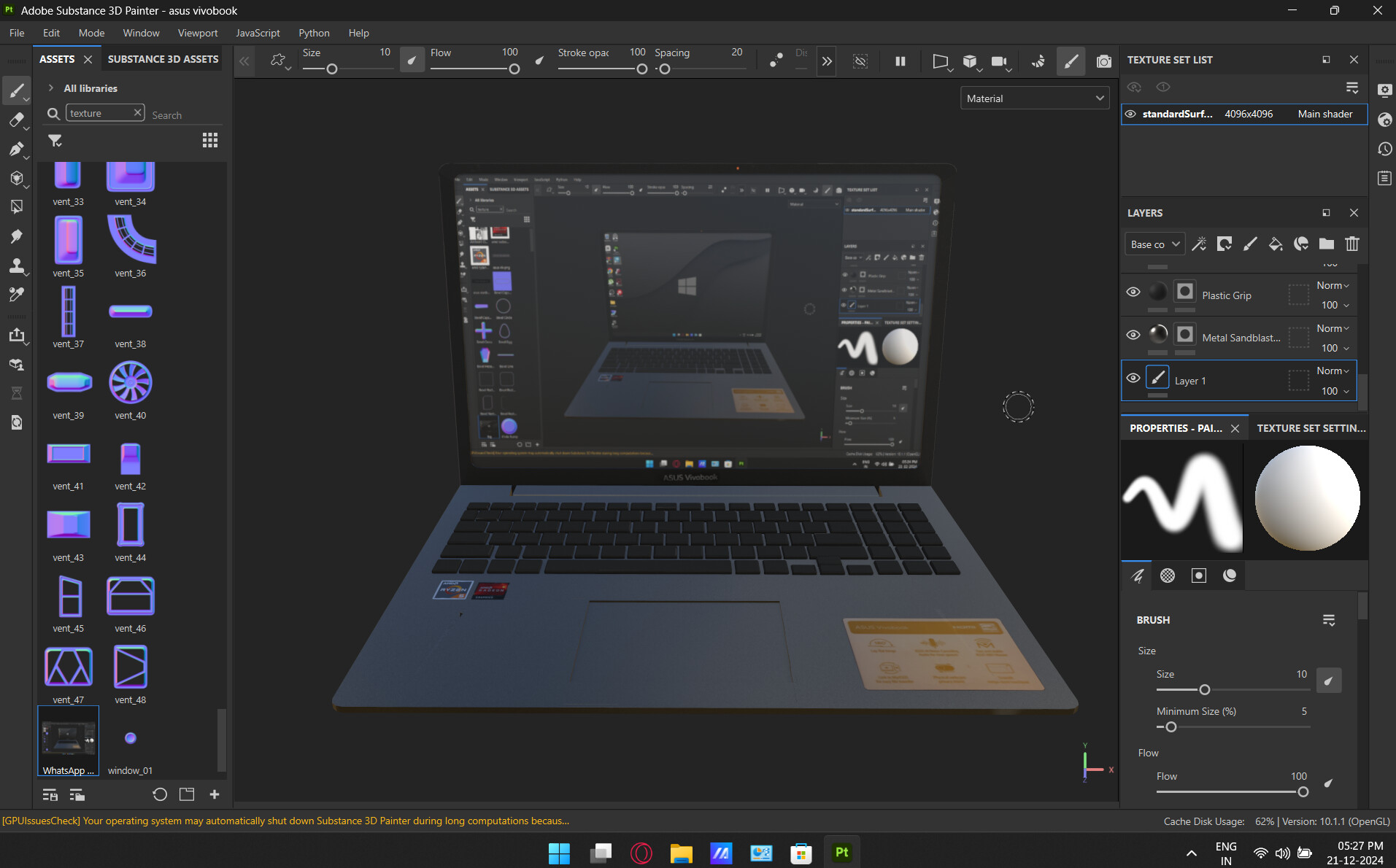This screenshot has width=1396, height=868.
Task: Open the Material view mode dropdown
Action: [1034, 97]
